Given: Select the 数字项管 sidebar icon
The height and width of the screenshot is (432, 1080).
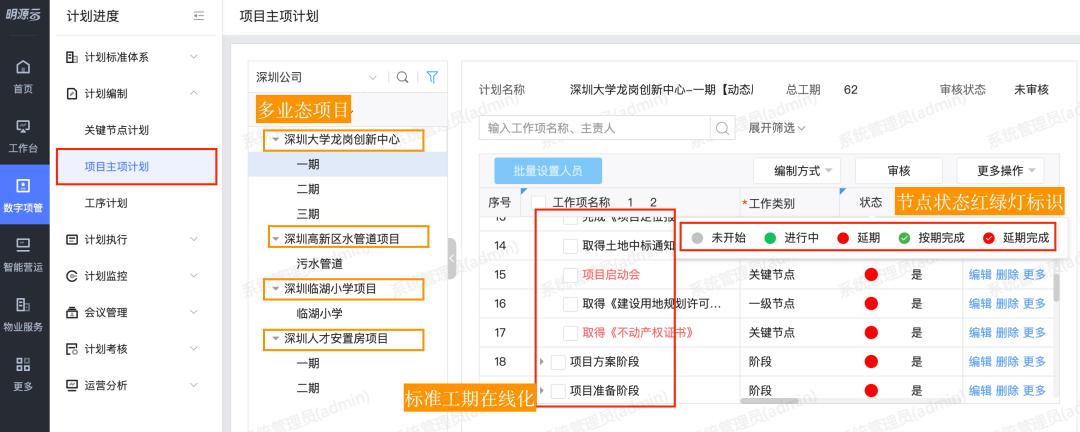Looking at the screenshot, I should click(x=23, y=185).
